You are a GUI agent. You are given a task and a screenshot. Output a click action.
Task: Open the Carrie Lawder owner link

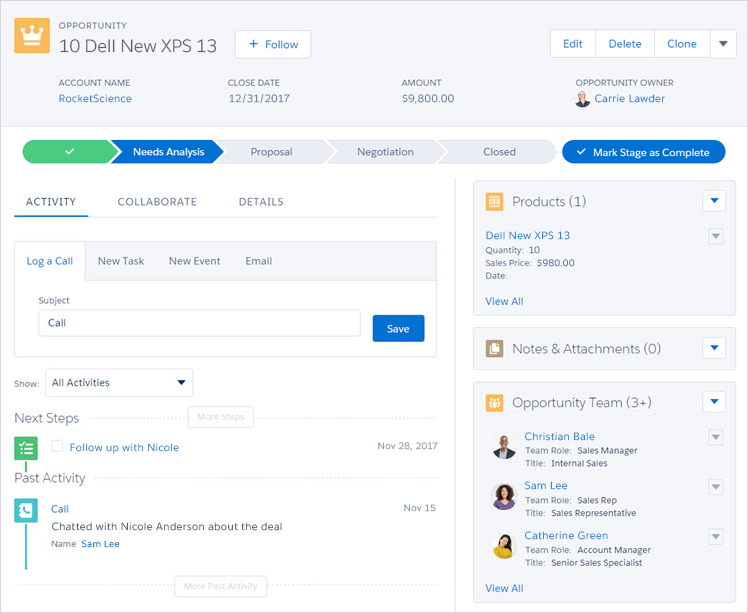[629, 98]
